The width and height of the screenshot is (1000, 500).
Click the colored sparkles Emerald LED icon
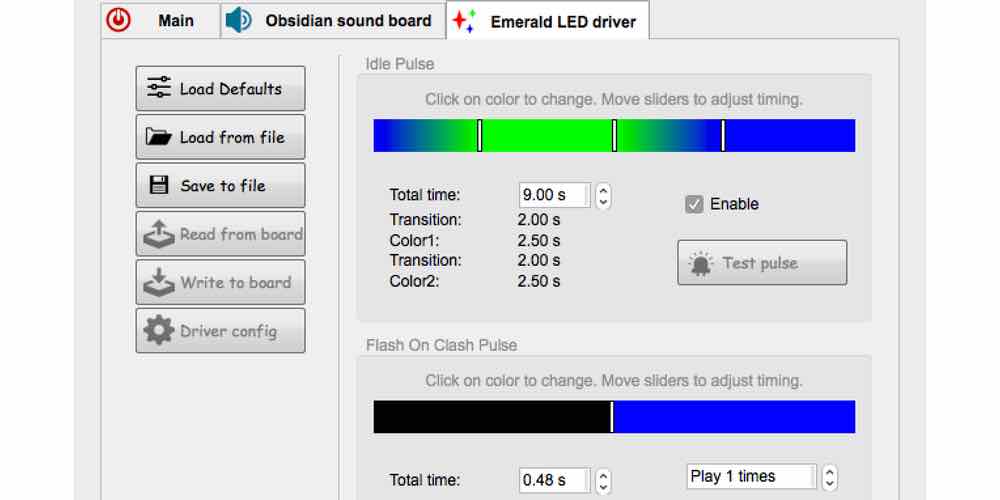point(463,21)
